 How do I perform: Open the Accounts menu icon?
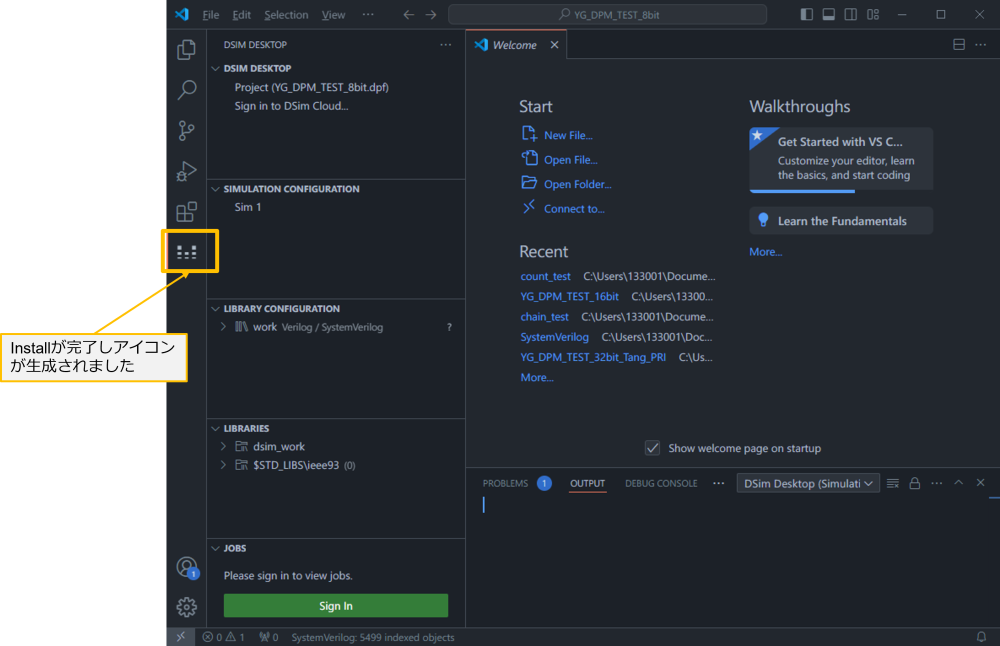187,567
